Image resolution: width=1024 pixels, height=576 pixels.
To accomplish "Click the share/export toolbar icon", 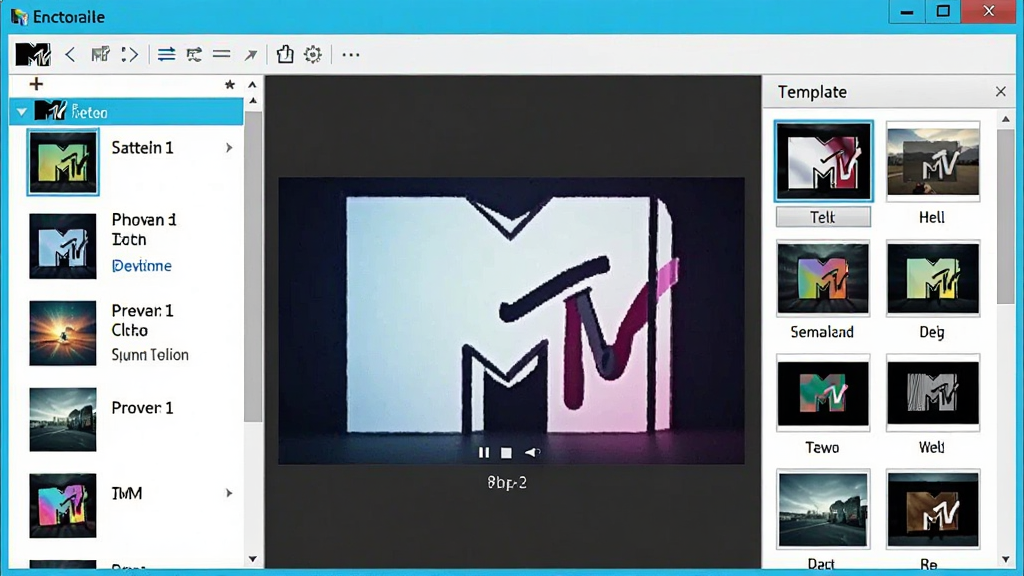I will coord(285,54).
